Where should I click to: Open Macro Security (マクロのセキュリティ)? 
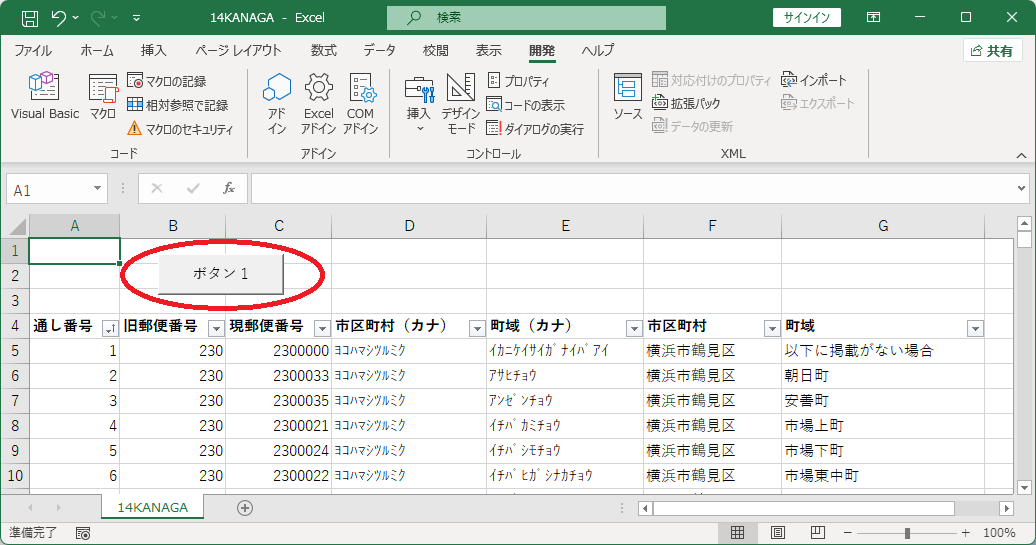pyautogui.click(x=180, y=129)
